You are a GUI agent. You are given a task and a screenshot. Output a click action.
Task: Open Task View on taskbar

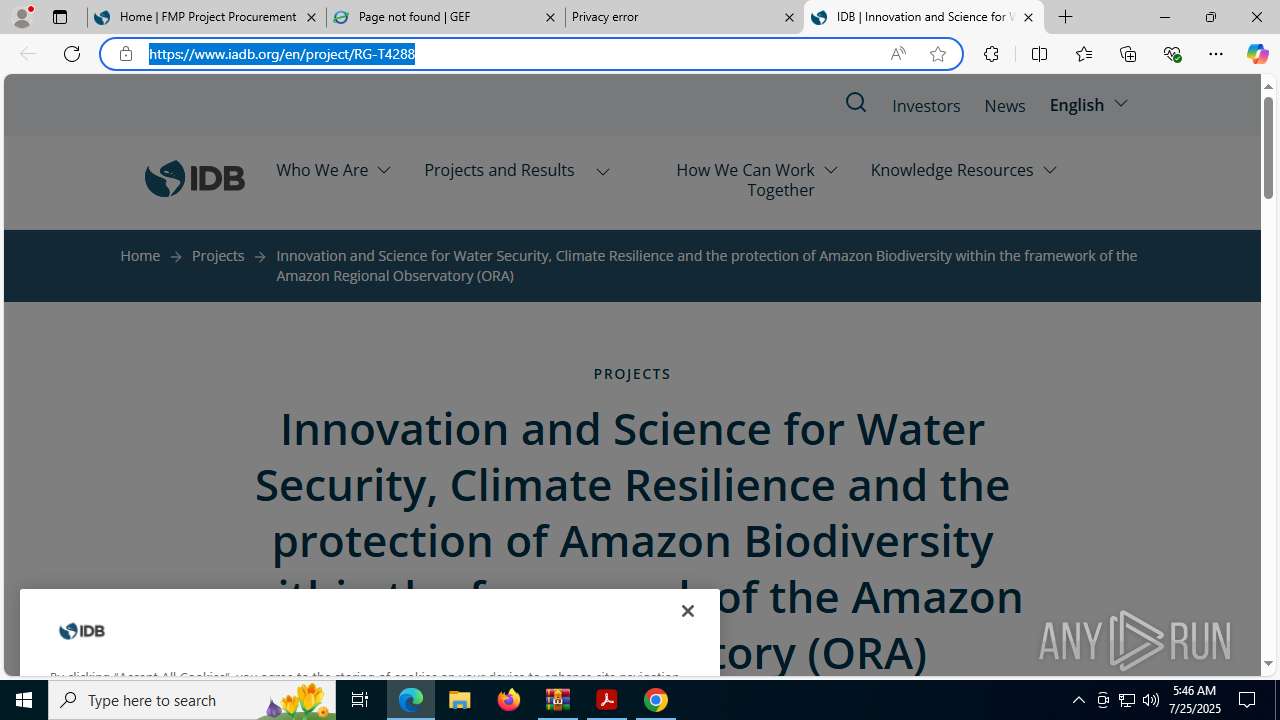pyautogui.click(x=360, y=700)
